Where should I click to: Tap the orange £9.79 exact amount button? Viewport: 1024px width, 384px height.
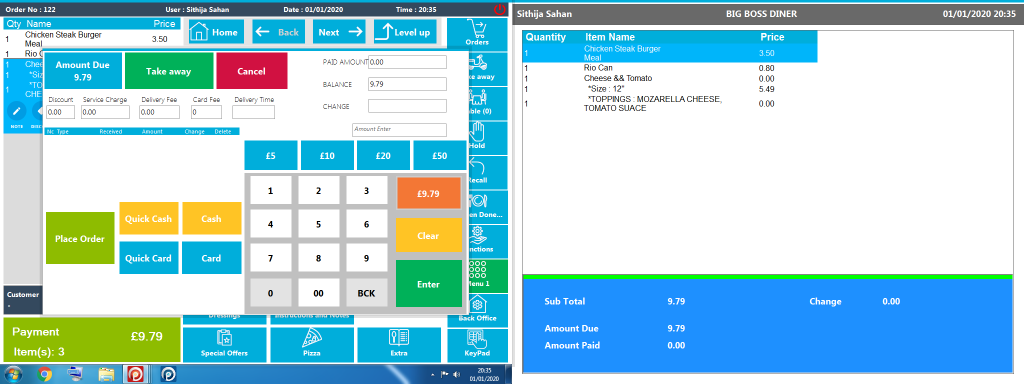click(428, 193)
